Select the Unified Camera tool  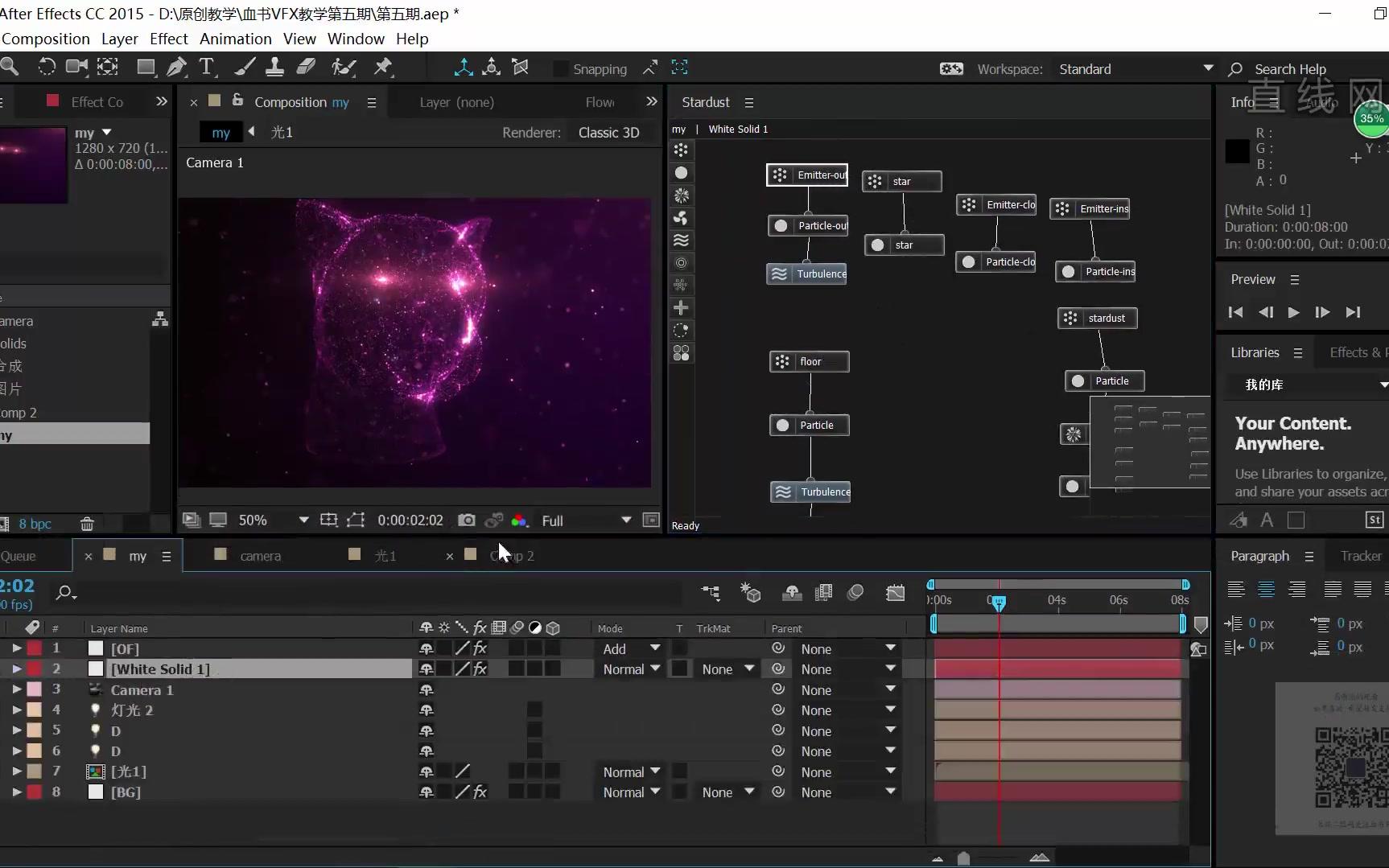tap(76, 68)
